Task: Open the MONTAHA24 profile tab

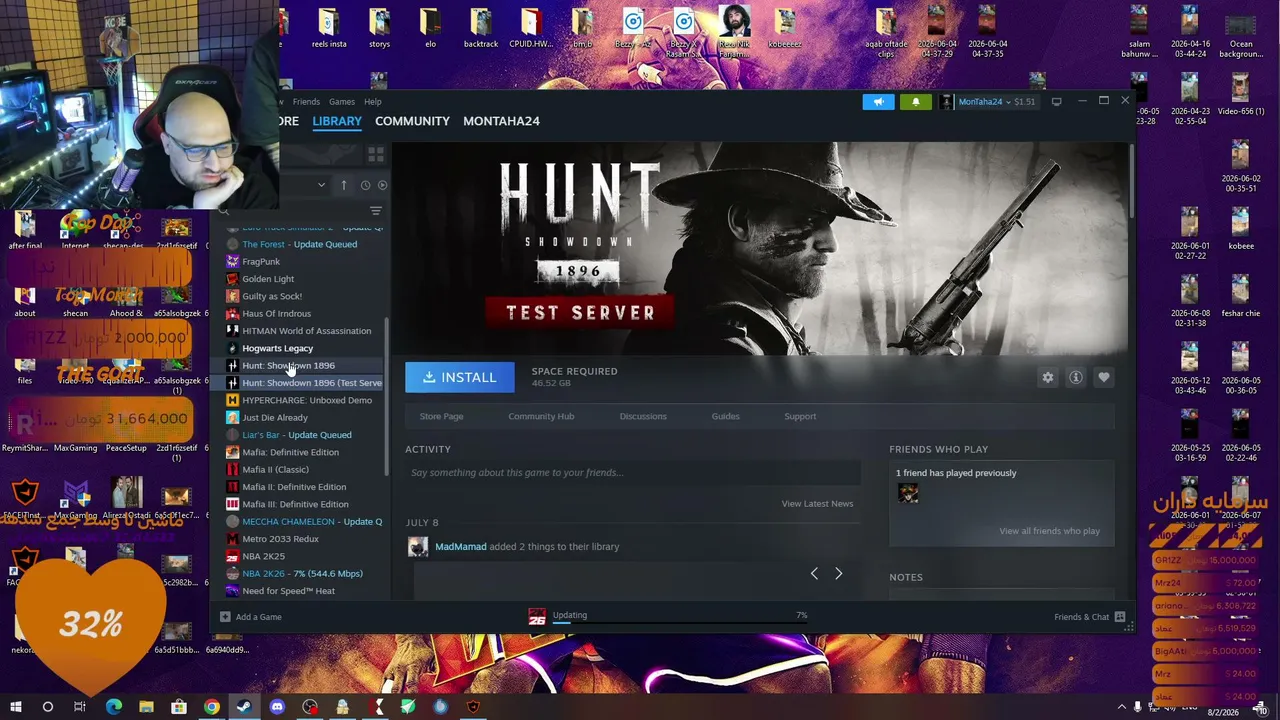Action: tap(501, 121)
